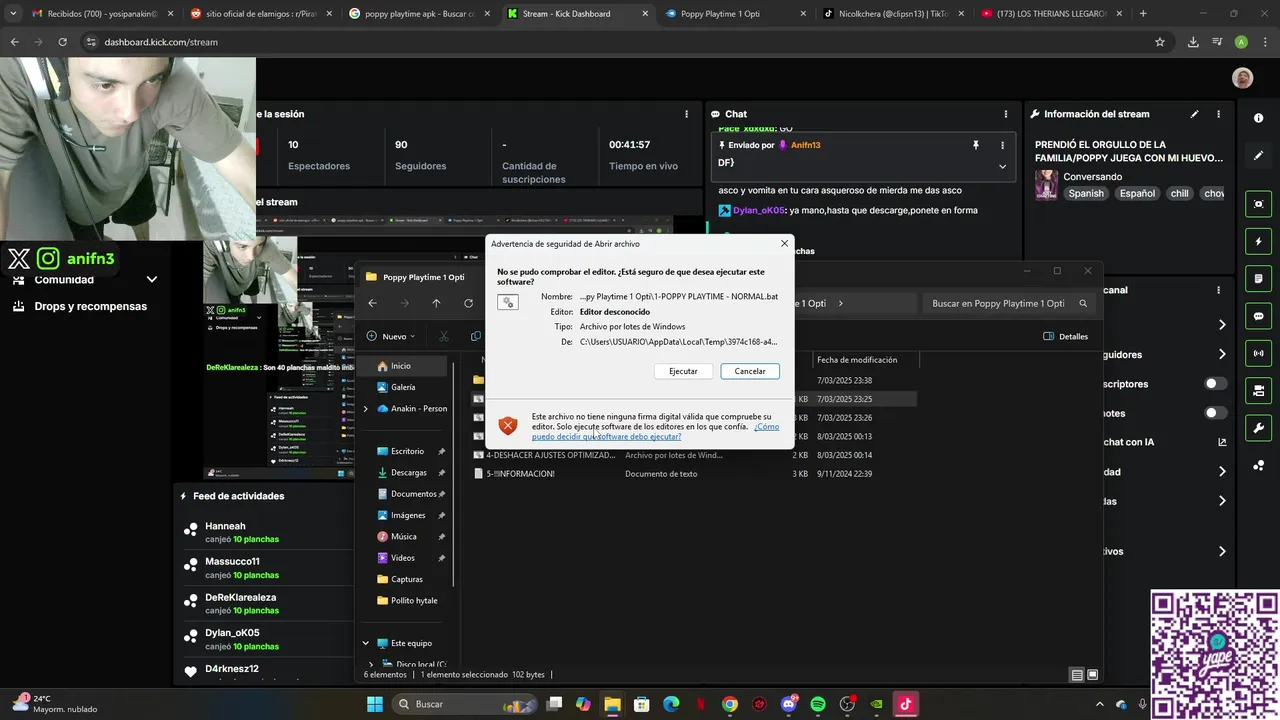Collapse the pinned message with the chevron
This screenshot has width=1280, height=720.
tap(1002, 166)
